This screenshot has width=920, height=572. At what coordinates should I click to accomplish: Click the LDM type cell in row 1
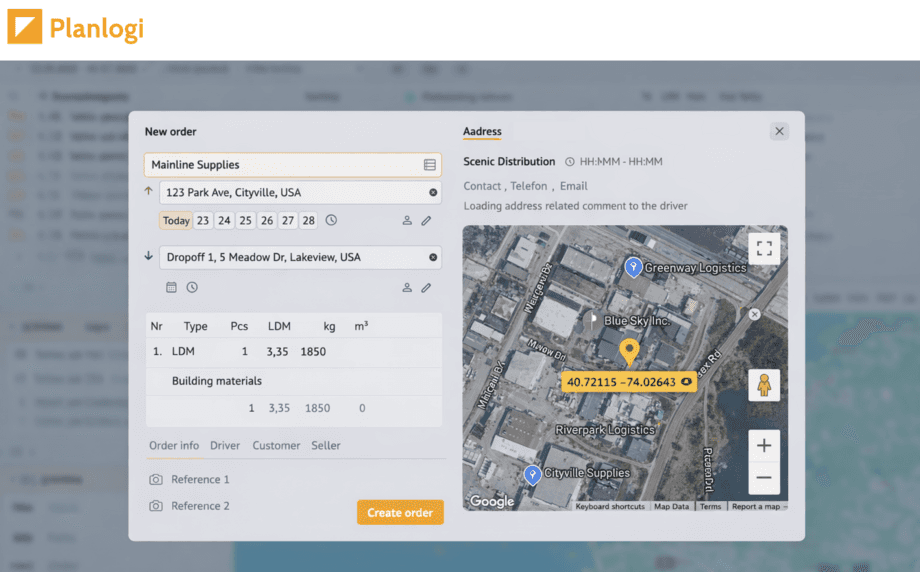click(183, 351)
